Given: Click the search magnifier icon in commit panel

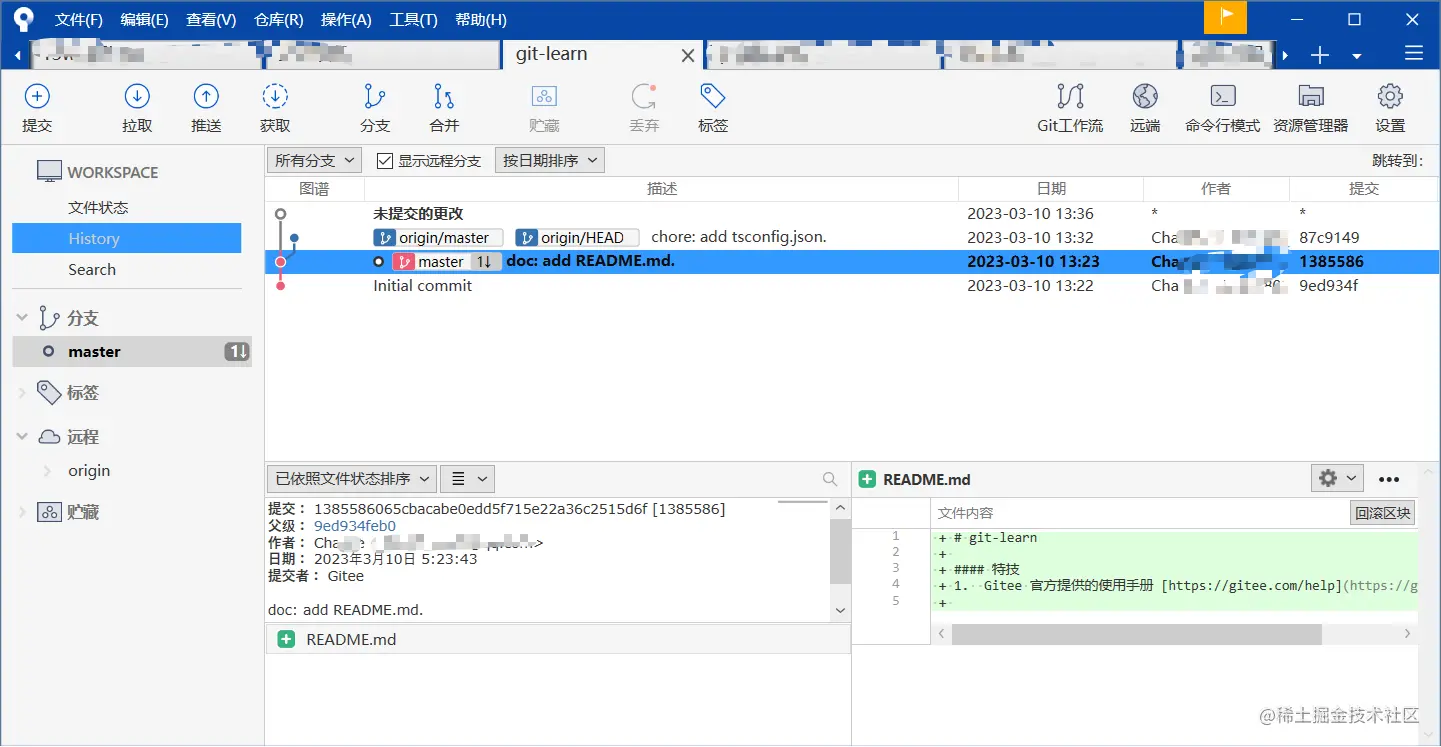Looking at the screenshot, I should 830,479.
